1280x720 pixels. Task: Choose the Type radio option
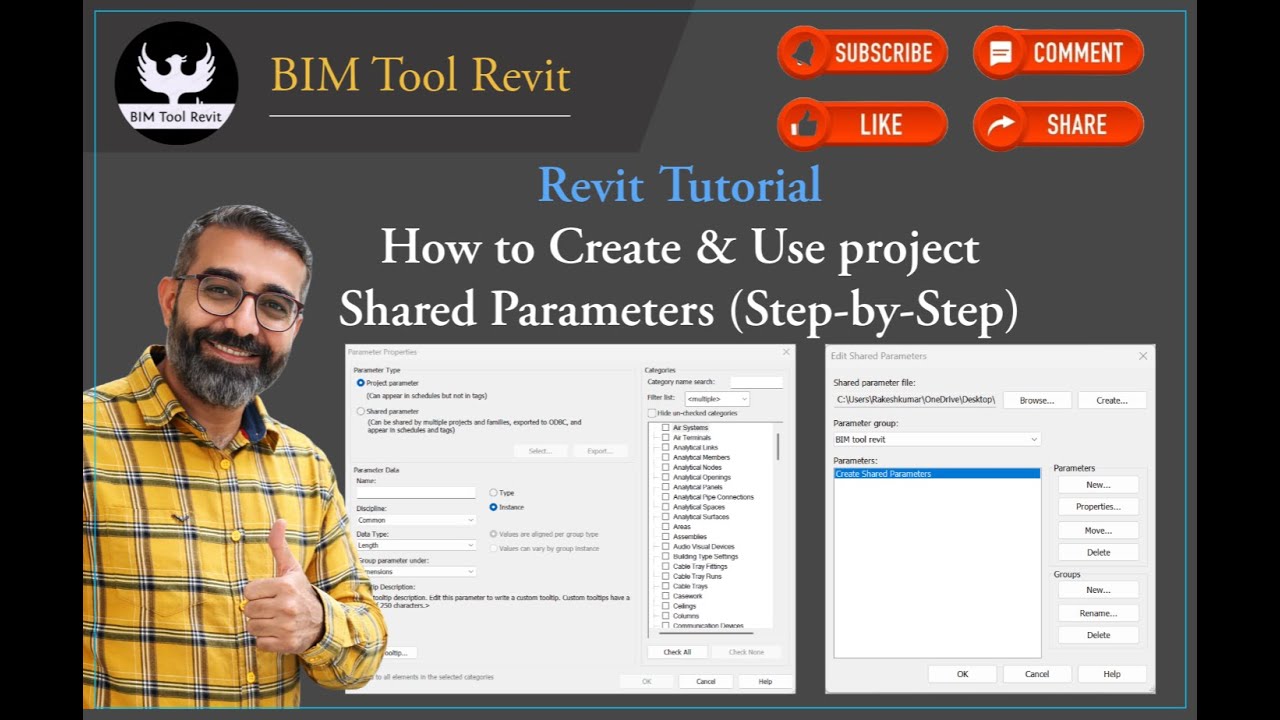(x=493, y=493)
